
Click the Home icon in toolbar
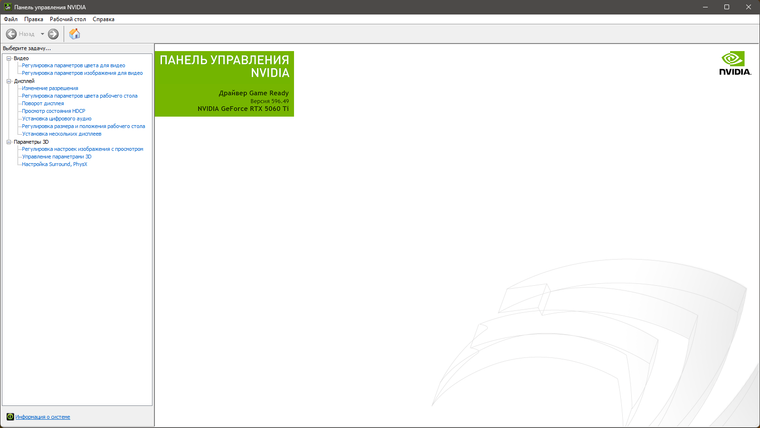coord(75,34)
